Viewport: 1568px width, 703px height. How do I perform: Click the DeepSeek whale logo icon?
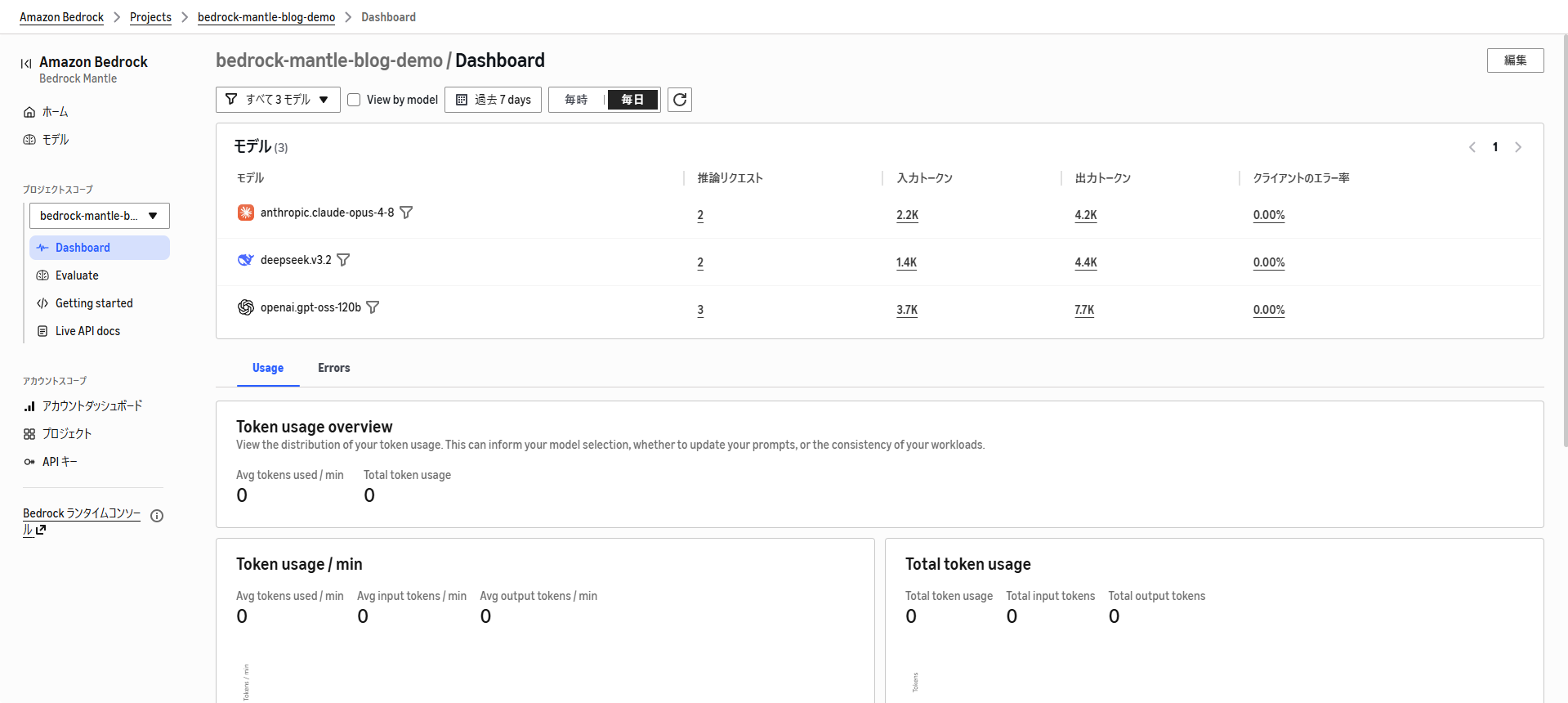(246, 260)
